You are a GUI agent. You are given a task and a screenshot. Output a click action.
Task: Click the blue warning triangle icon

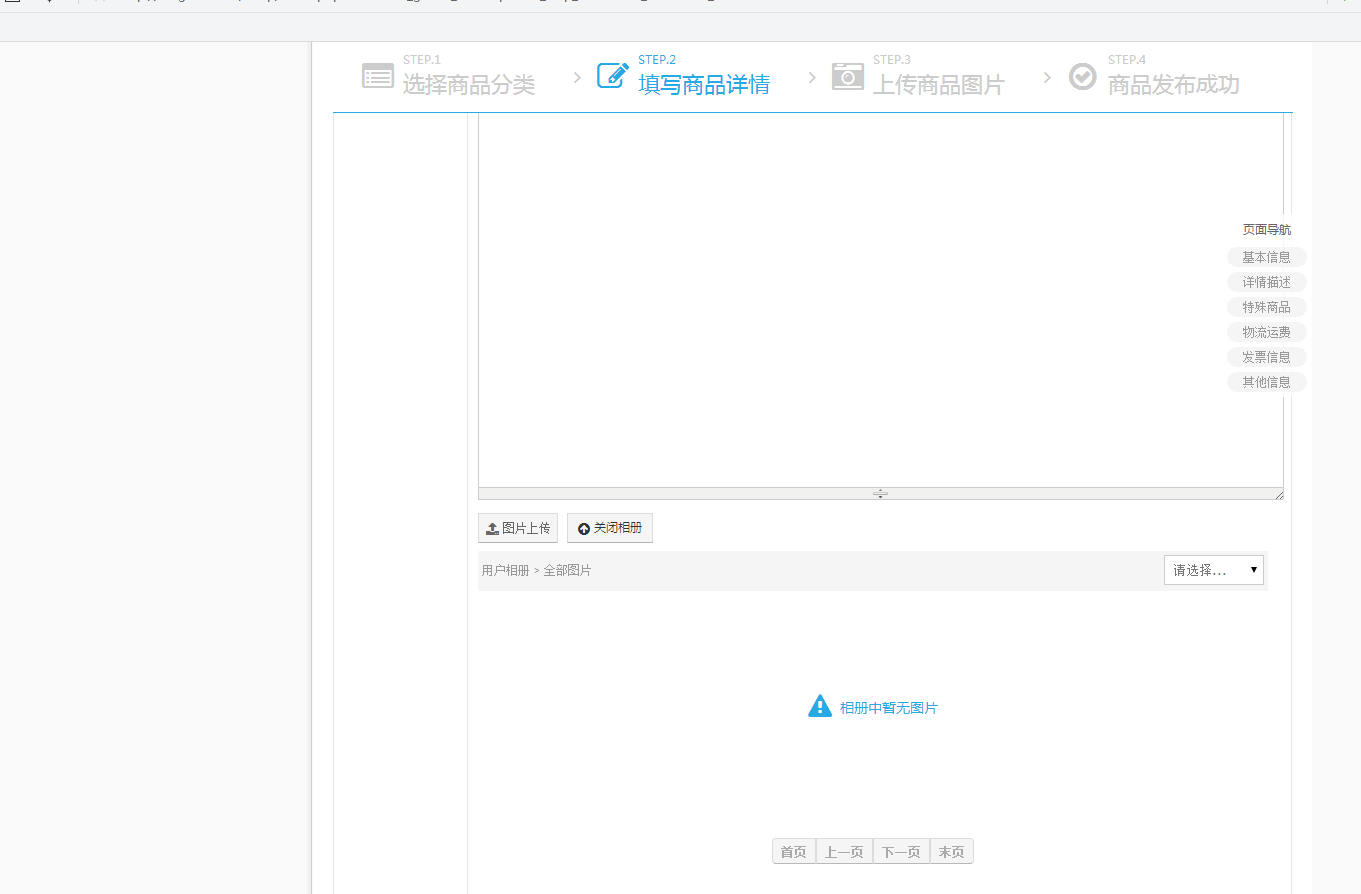pos(820,706)
